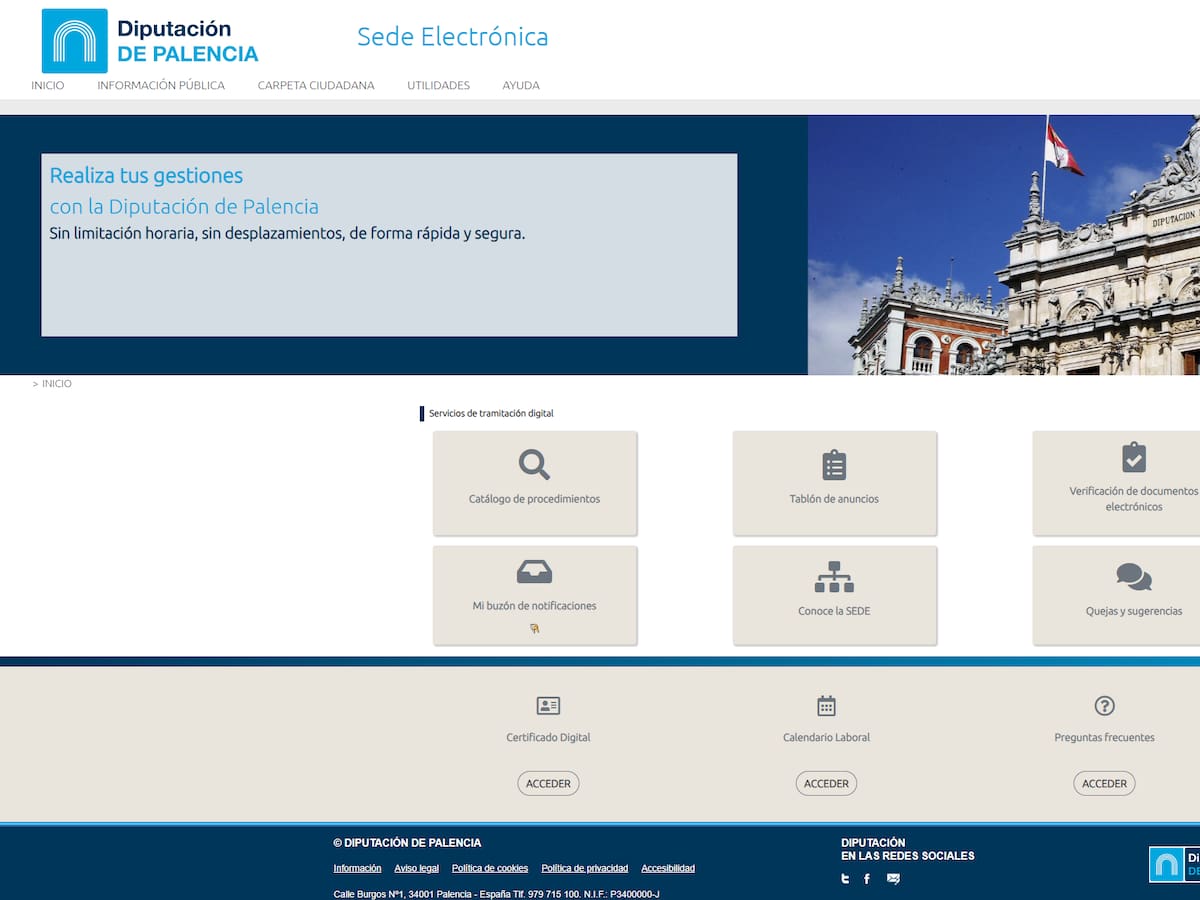Image resolution: width=1200 pixels, height=900 pixels.
Task: Click the Preguntas frecuentes question mark icon
Action: click(1104, 706)
